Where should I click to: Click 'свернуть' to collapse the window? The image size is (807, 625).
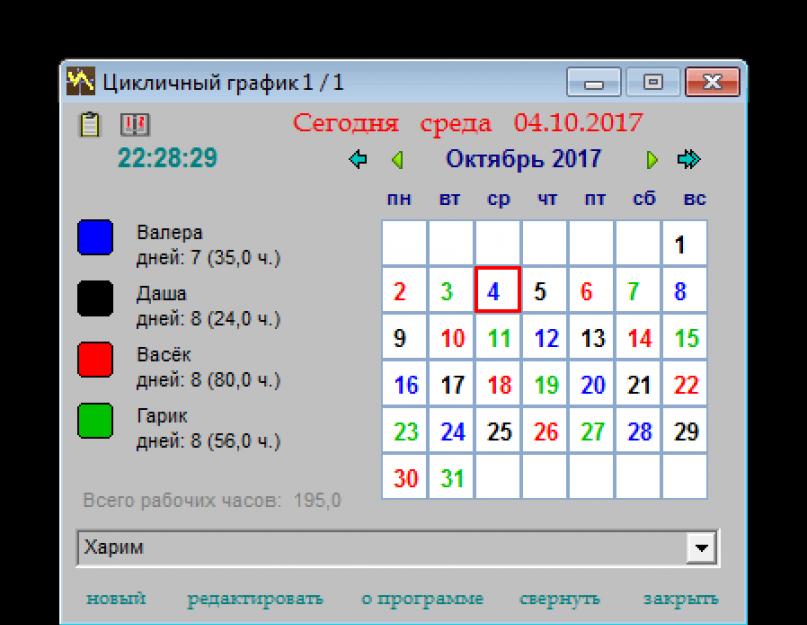(559, 599)
